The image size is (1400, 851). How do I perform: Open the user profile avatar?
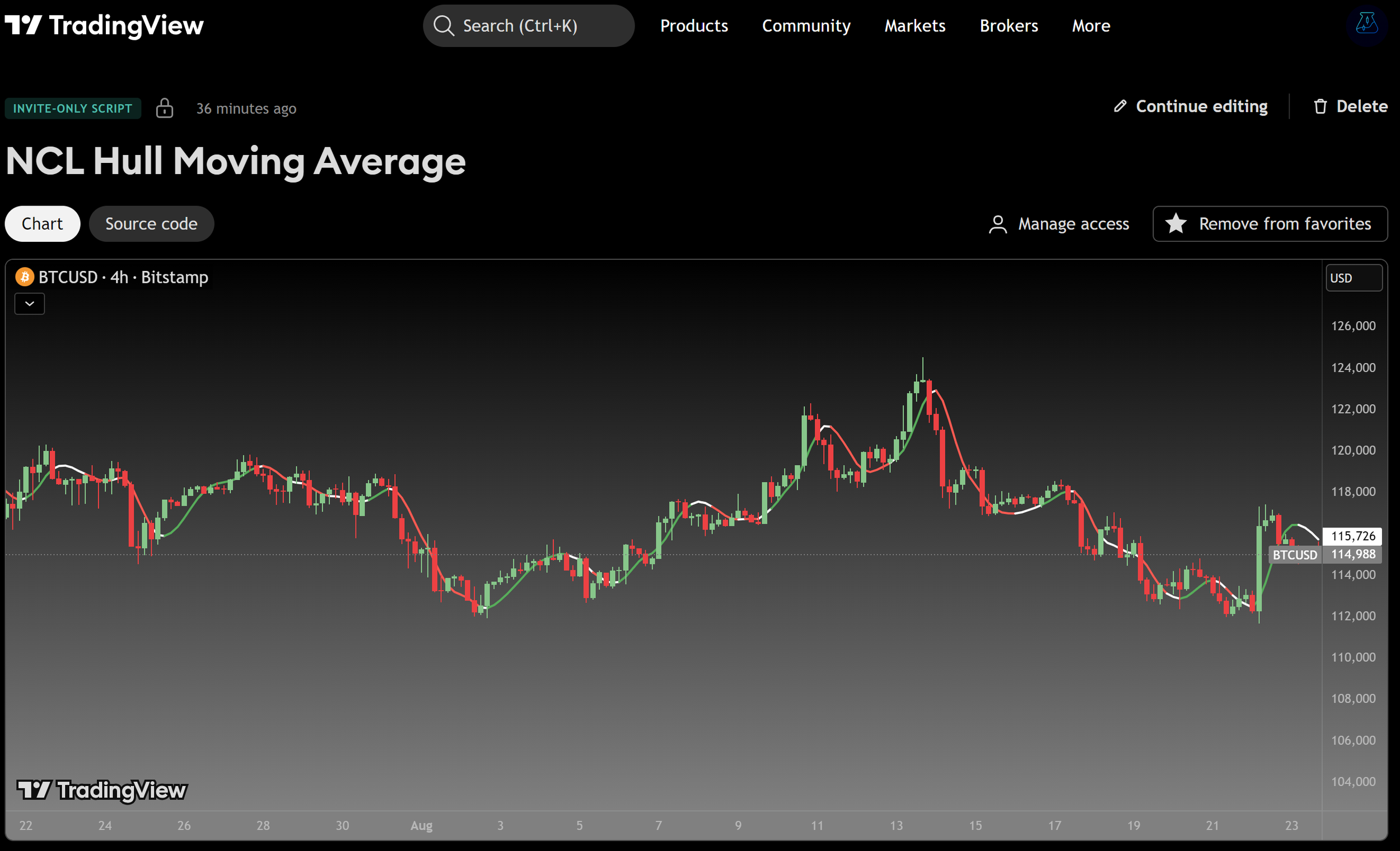tap(1366, 25)
